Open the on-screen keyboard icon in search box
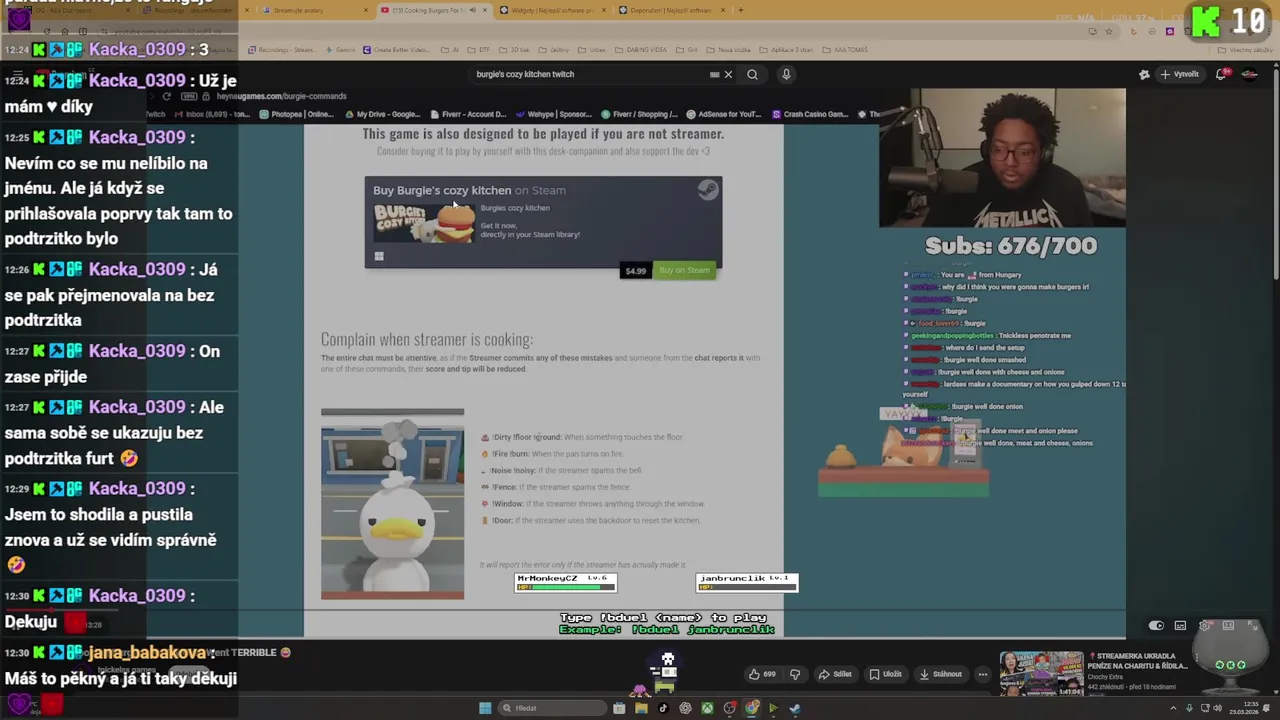Image resolution: width=1280 pixels, height=720 pixels. pos(714,74)
